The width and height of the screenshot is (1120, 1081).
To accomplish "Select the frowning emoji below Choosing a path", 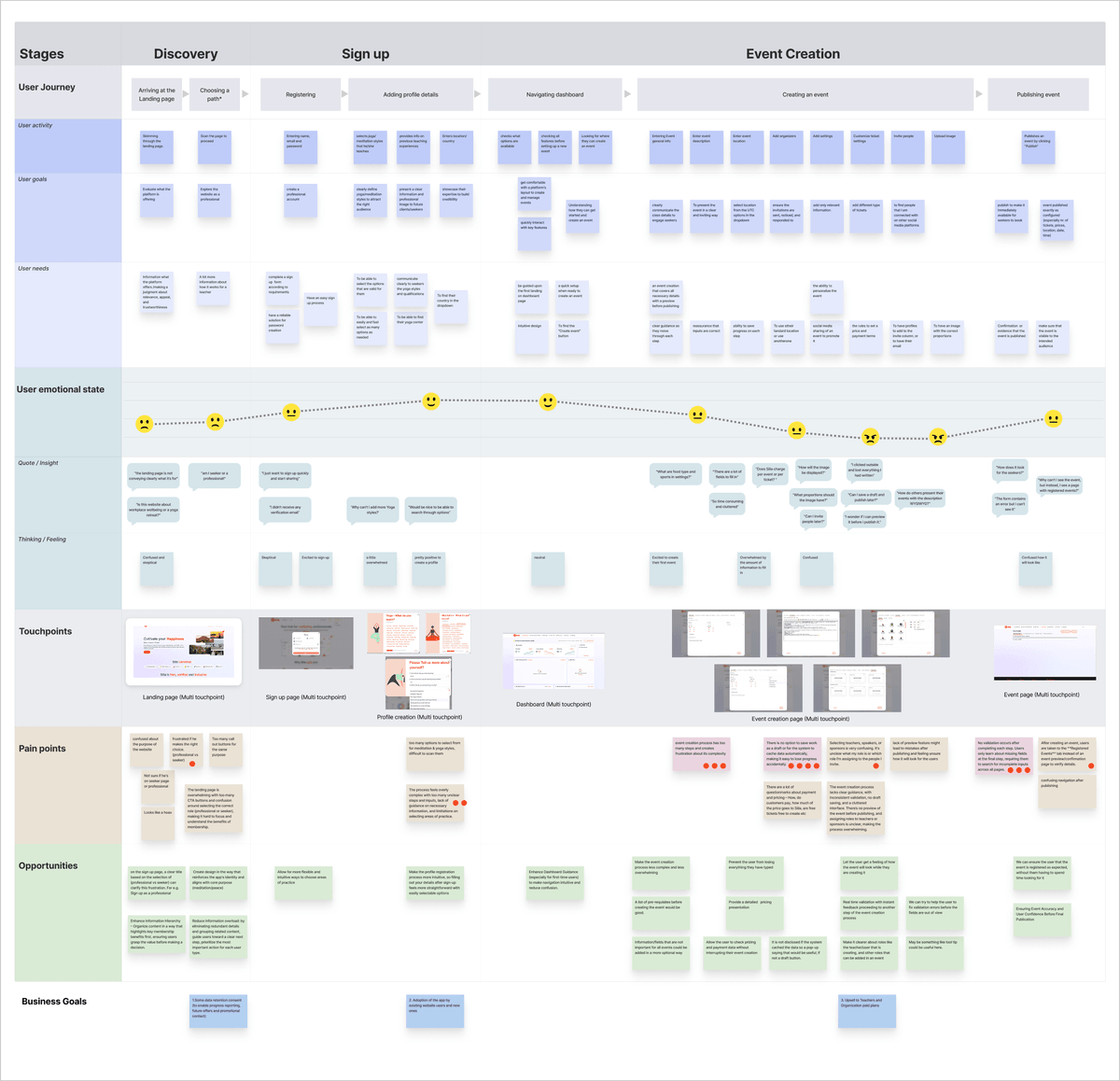I will click(217, 420).
